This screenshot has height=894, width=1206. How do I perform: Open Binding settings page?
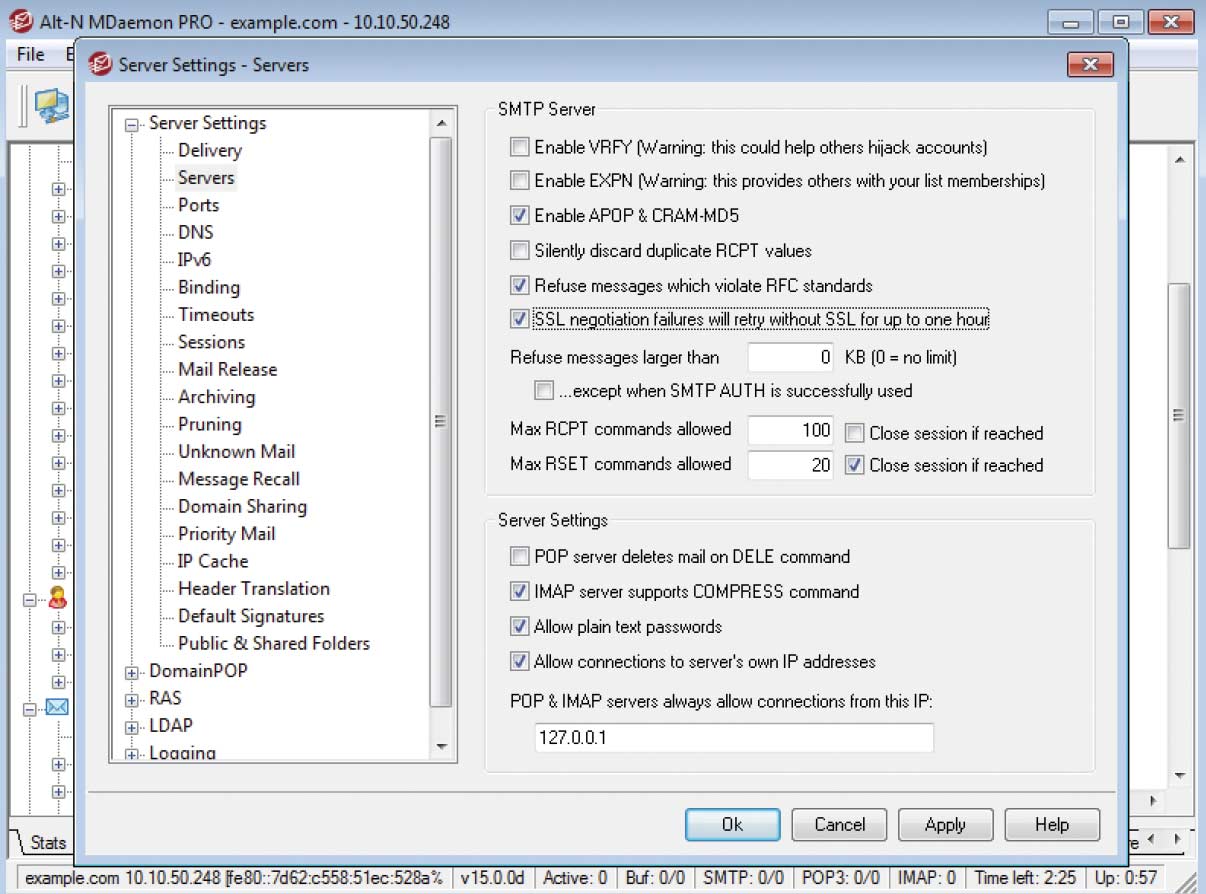pyautogui.click(x=209, y=287)
